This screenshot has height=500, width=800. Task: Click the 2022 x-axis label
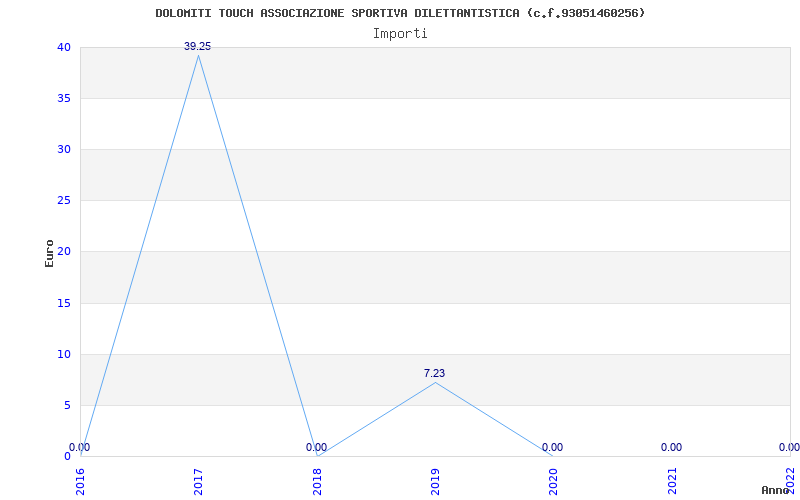[x=790, y=481]
